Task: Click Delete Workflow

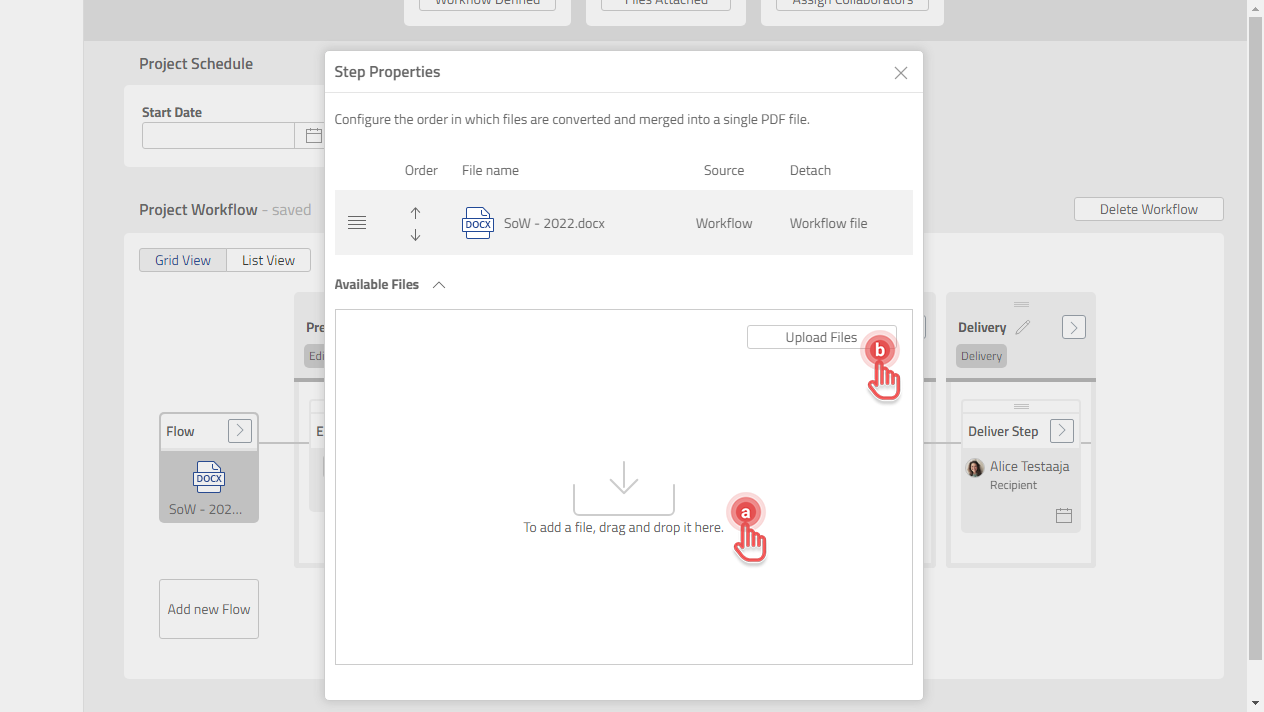Action: point(1148,209)
